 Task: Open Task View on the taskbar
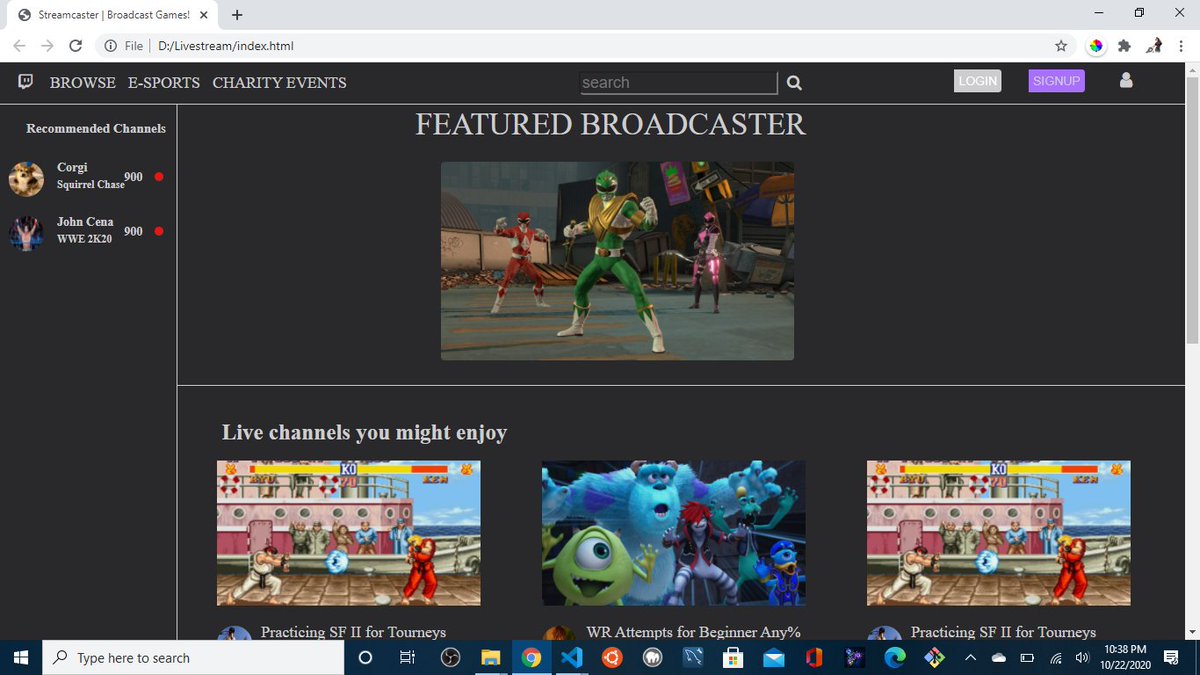[407, 658]
